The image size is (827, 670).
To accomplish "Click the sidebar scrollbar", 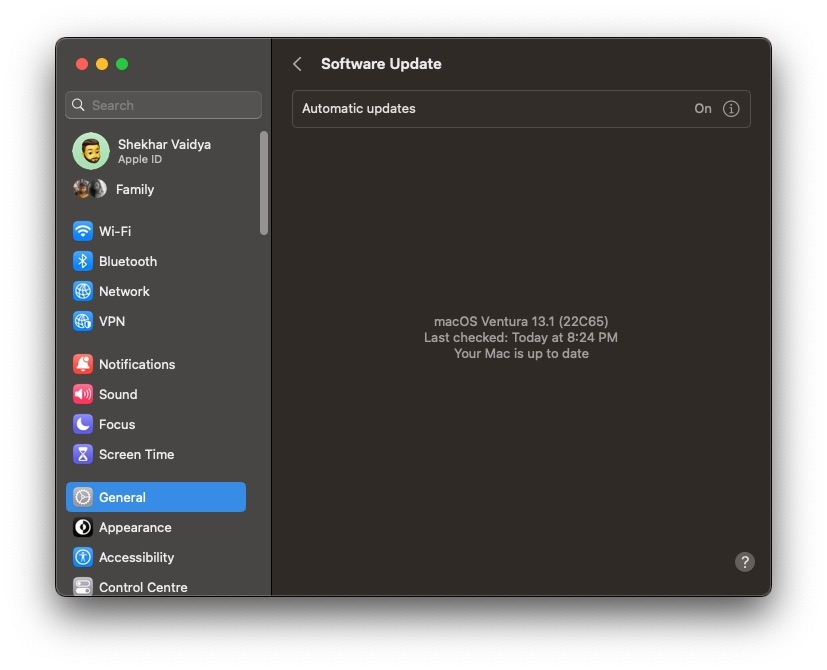I will pyautogui.click(x=264, y=183).
